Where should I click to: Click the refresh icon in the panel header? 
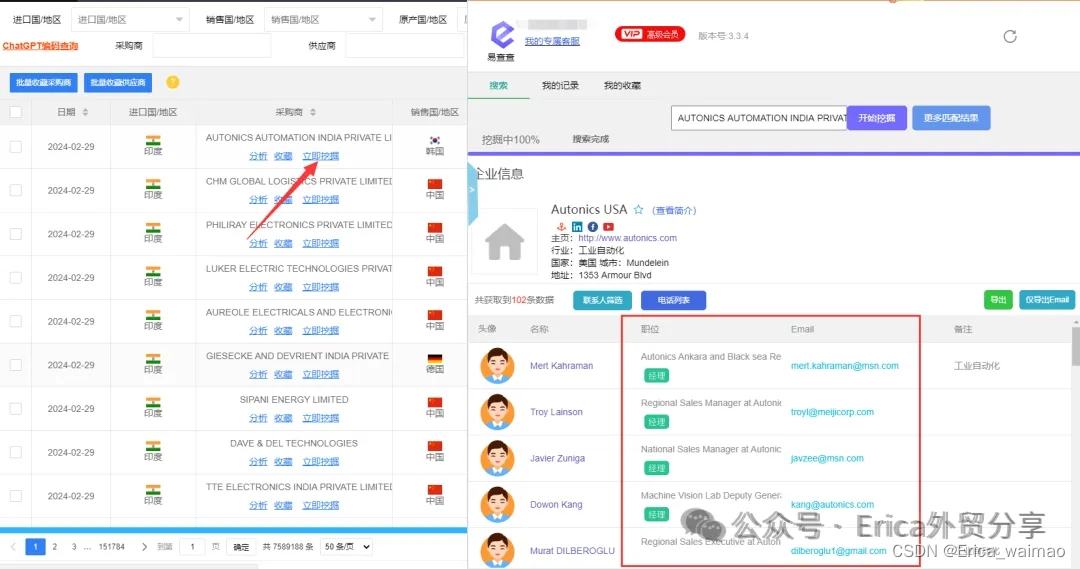coord(1010,37)
